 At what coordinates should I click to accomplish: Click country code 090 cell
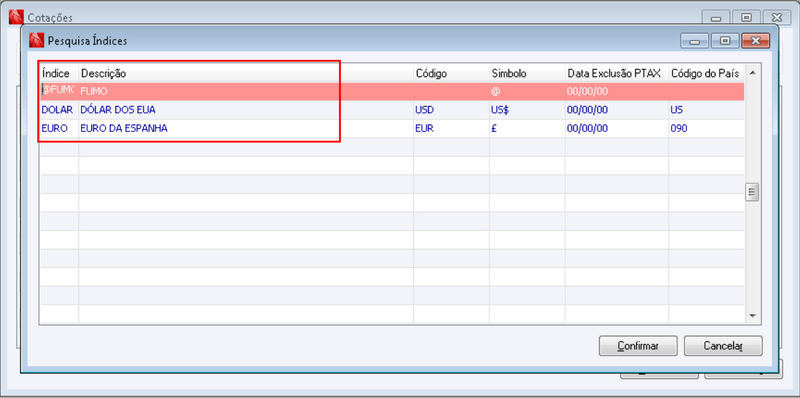[706, 129]
